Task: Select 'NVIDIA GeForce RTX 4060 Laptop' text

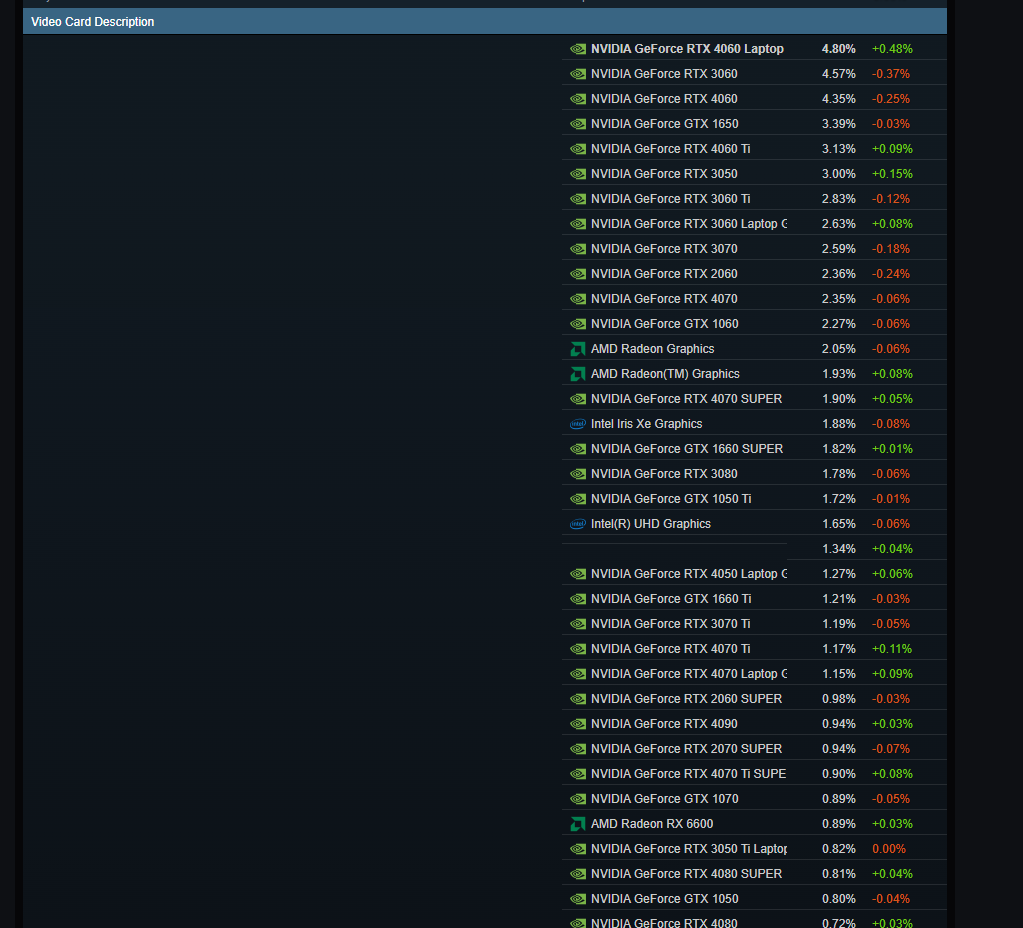Action: click(687, 49)
